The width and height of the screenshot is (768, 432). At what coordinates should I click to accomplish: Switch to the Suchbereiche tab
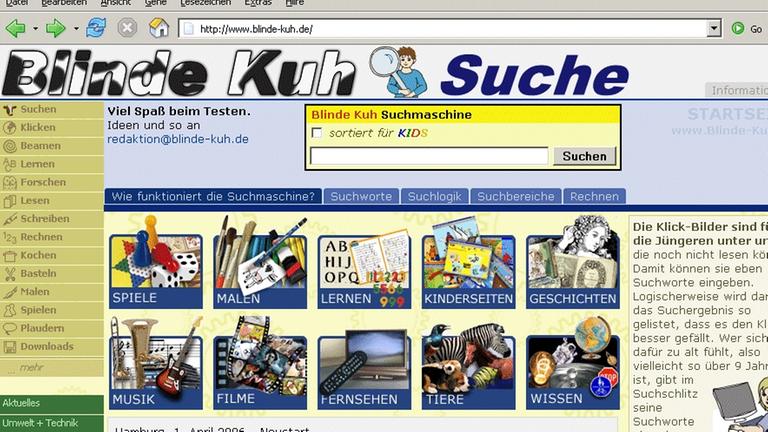tap(516, 196)
